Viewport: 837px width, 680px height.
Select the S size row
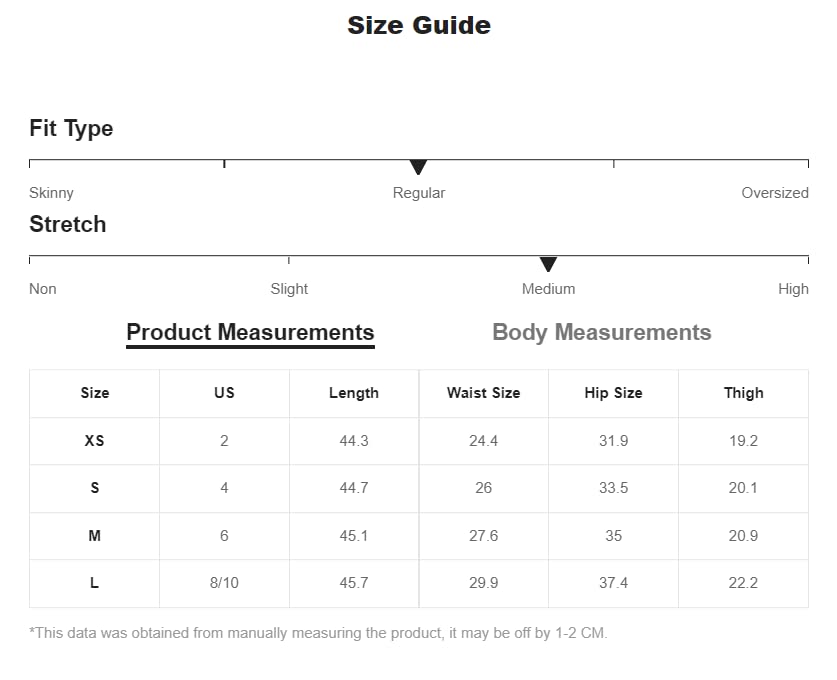tap(95, 488)
